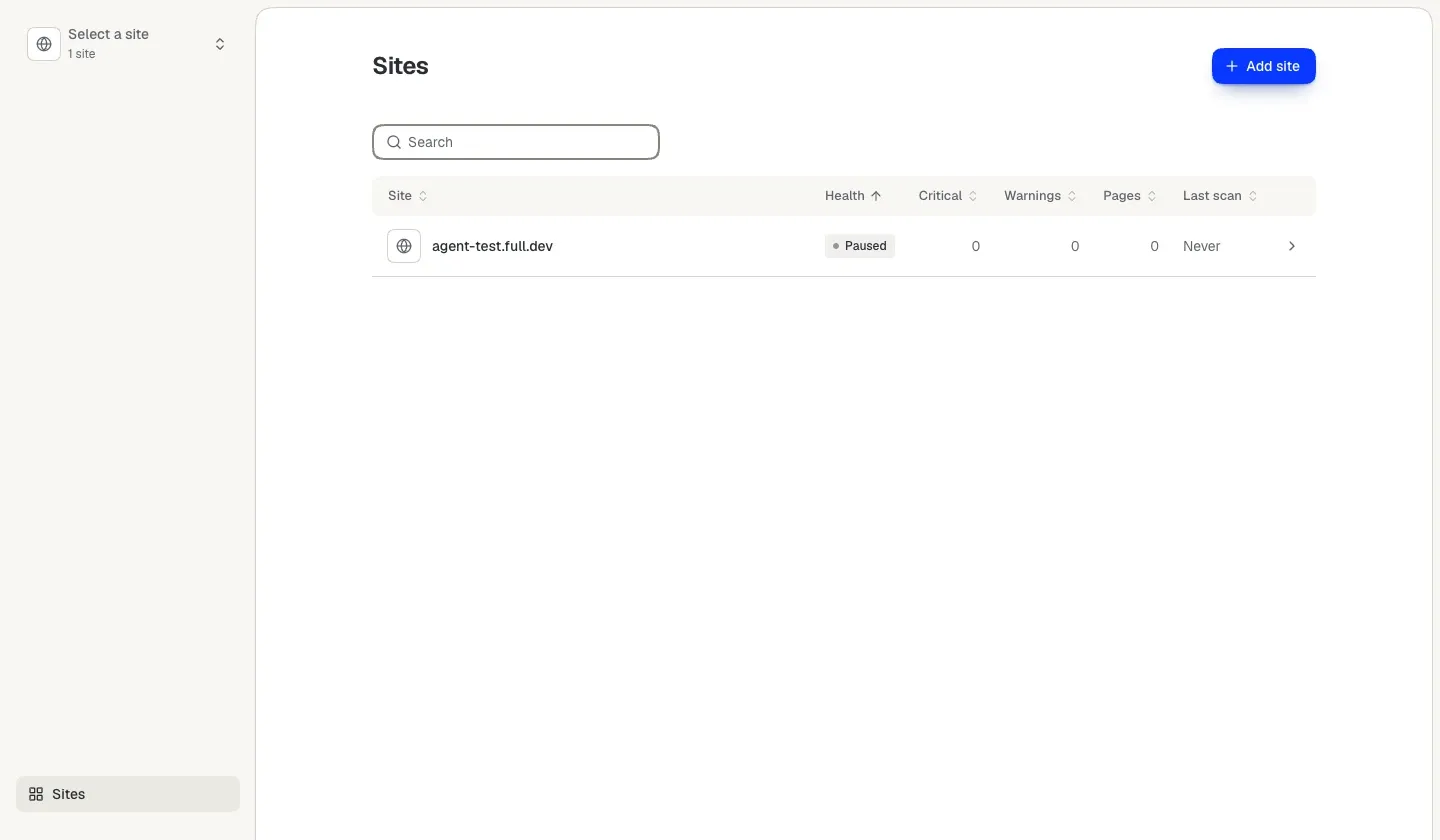Click the sort icon next to Site header
The width and height of the screenshot is (1440, 840).
423,196
